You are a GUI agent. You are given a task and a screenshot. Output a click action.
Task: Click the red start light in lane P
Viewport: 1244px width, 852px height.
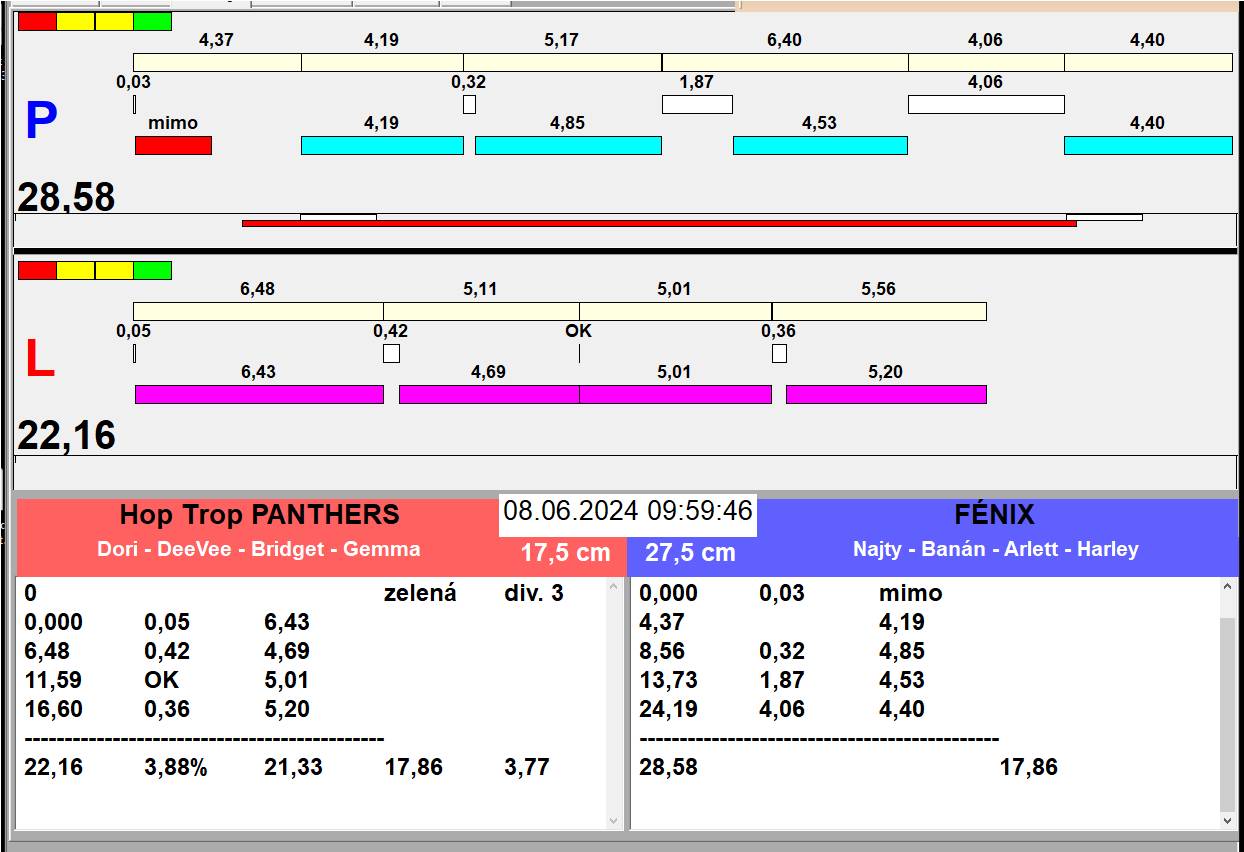[38, 21]
